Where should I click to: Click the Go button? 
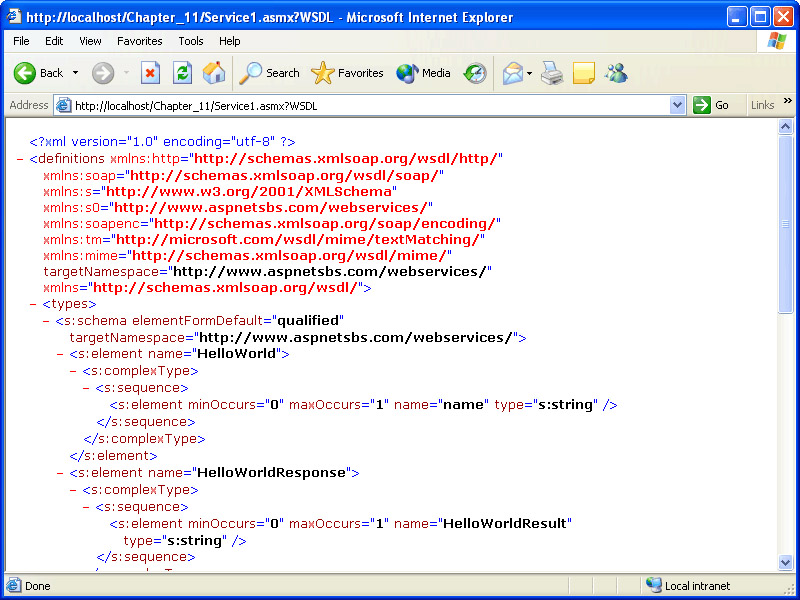point(712,105)
